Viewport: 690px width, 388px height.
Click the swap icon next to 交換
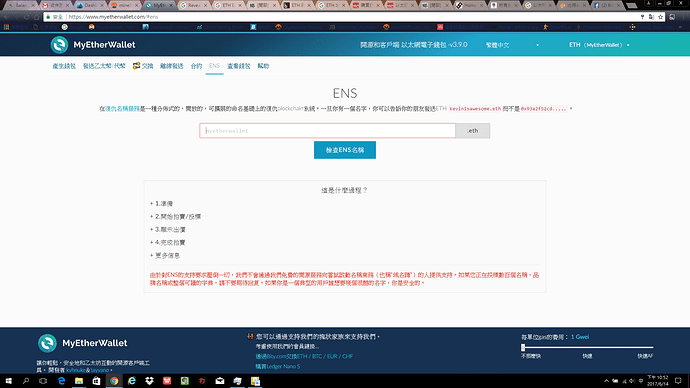[x=136, y=66]
